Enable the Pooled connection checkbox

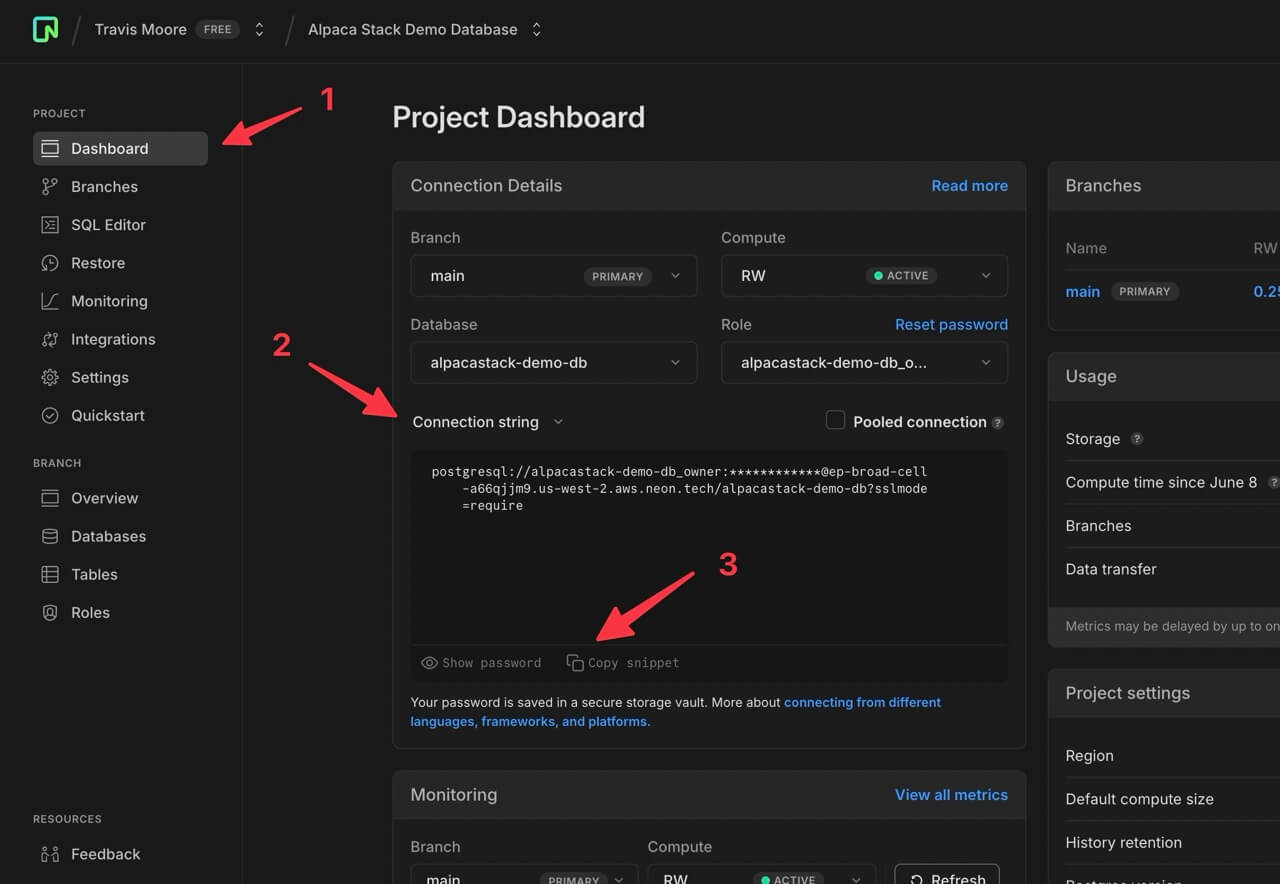pos(835,421)
